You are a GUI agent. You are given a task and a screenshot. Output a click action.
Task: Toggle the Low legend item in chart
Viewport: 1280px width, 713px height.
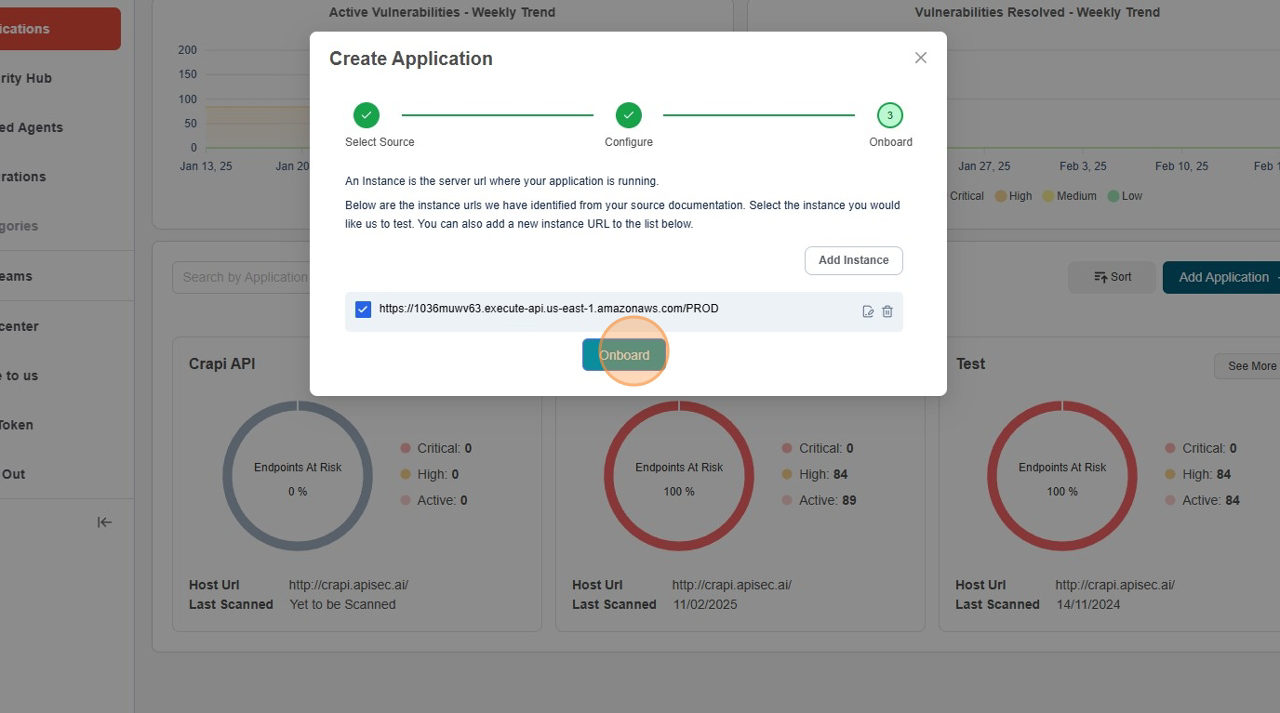point(1124,196)
